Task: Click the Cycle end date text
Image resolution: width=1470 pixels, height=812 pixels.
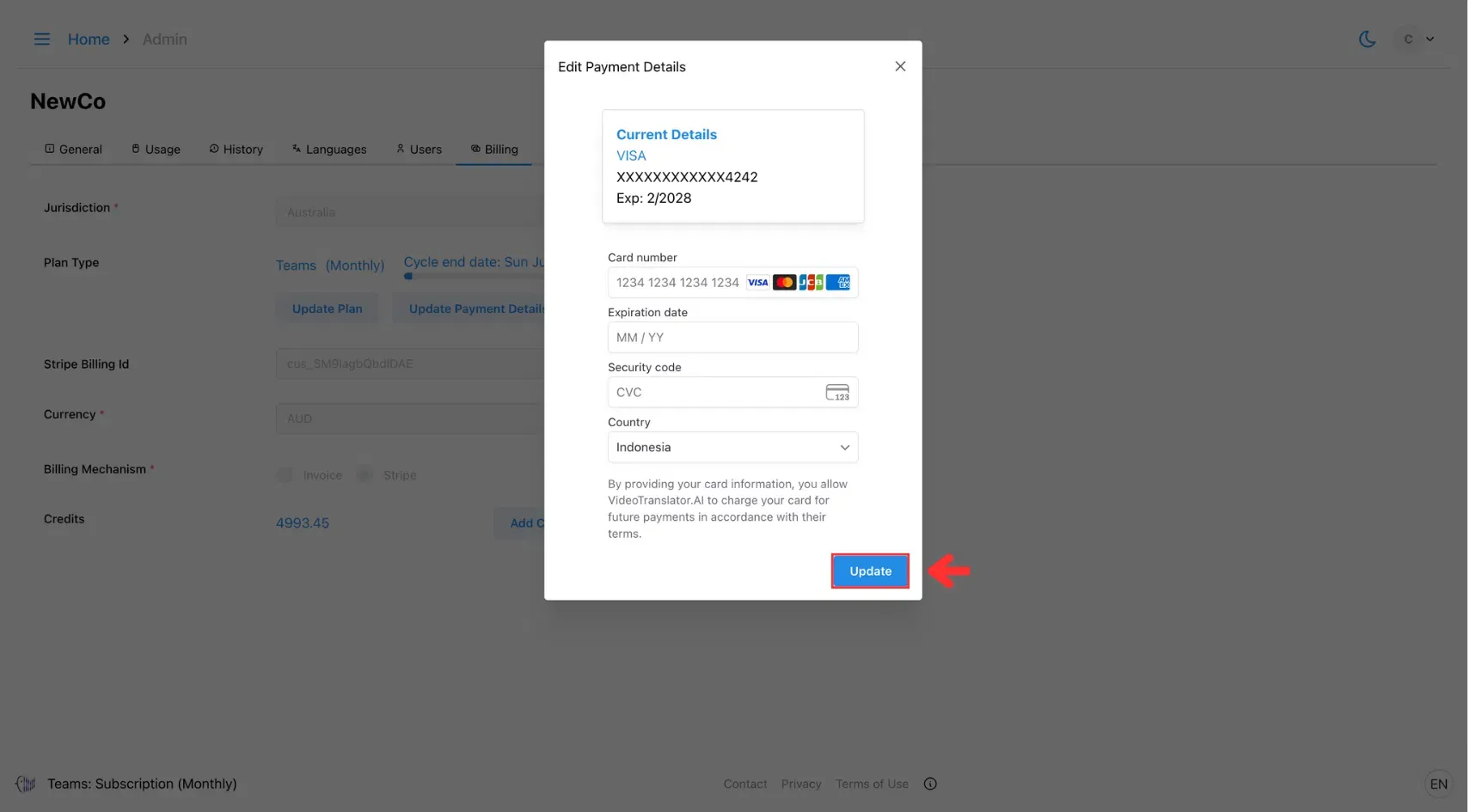Action: (x=474, y=262)
